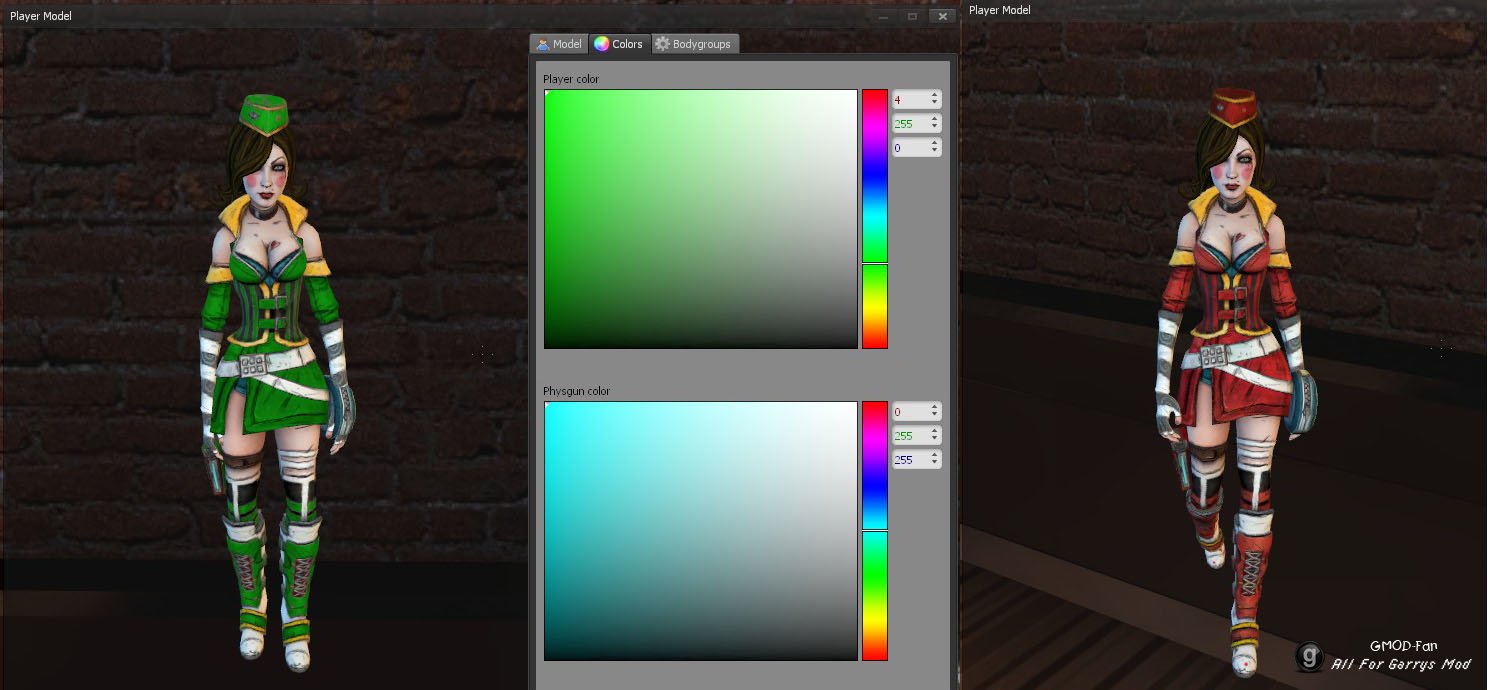The height and width of the screenshot is (690, 1488).
Task: Decrease Physgun color red value with down arrow
Action: 935,415
